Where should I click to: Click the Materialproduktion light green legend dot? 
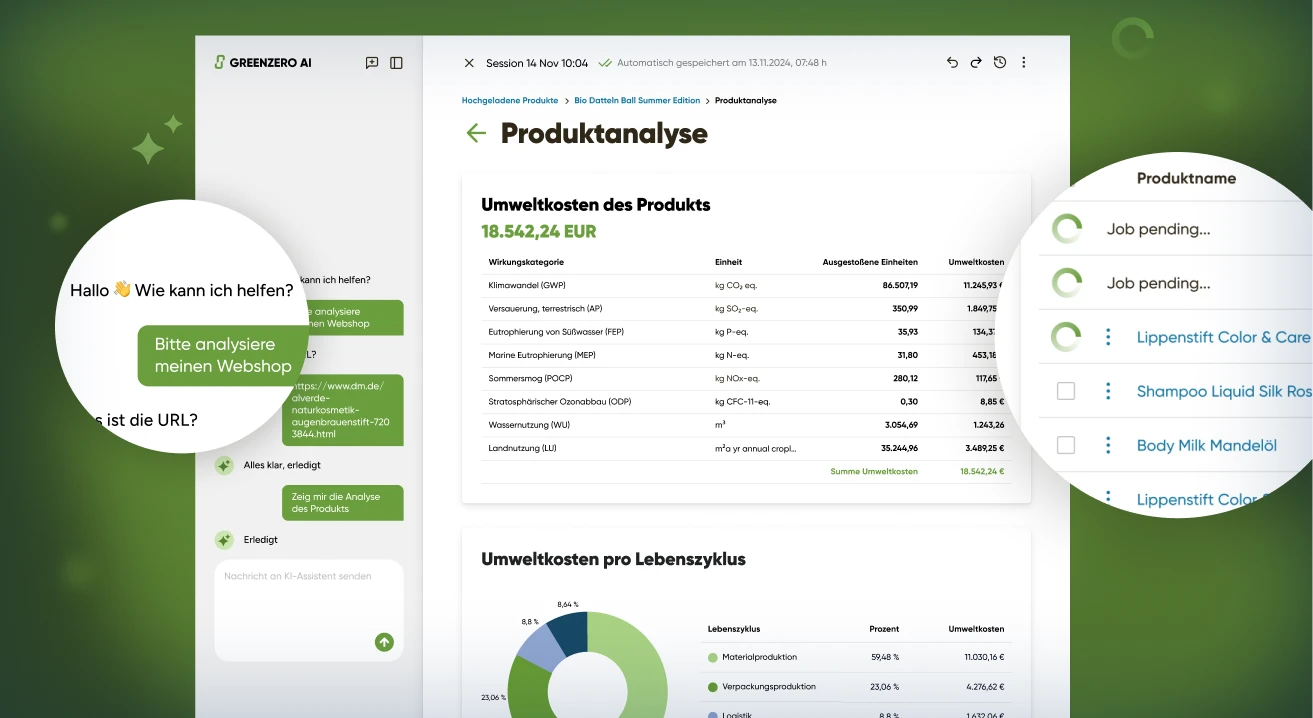[x=713, y=657]
